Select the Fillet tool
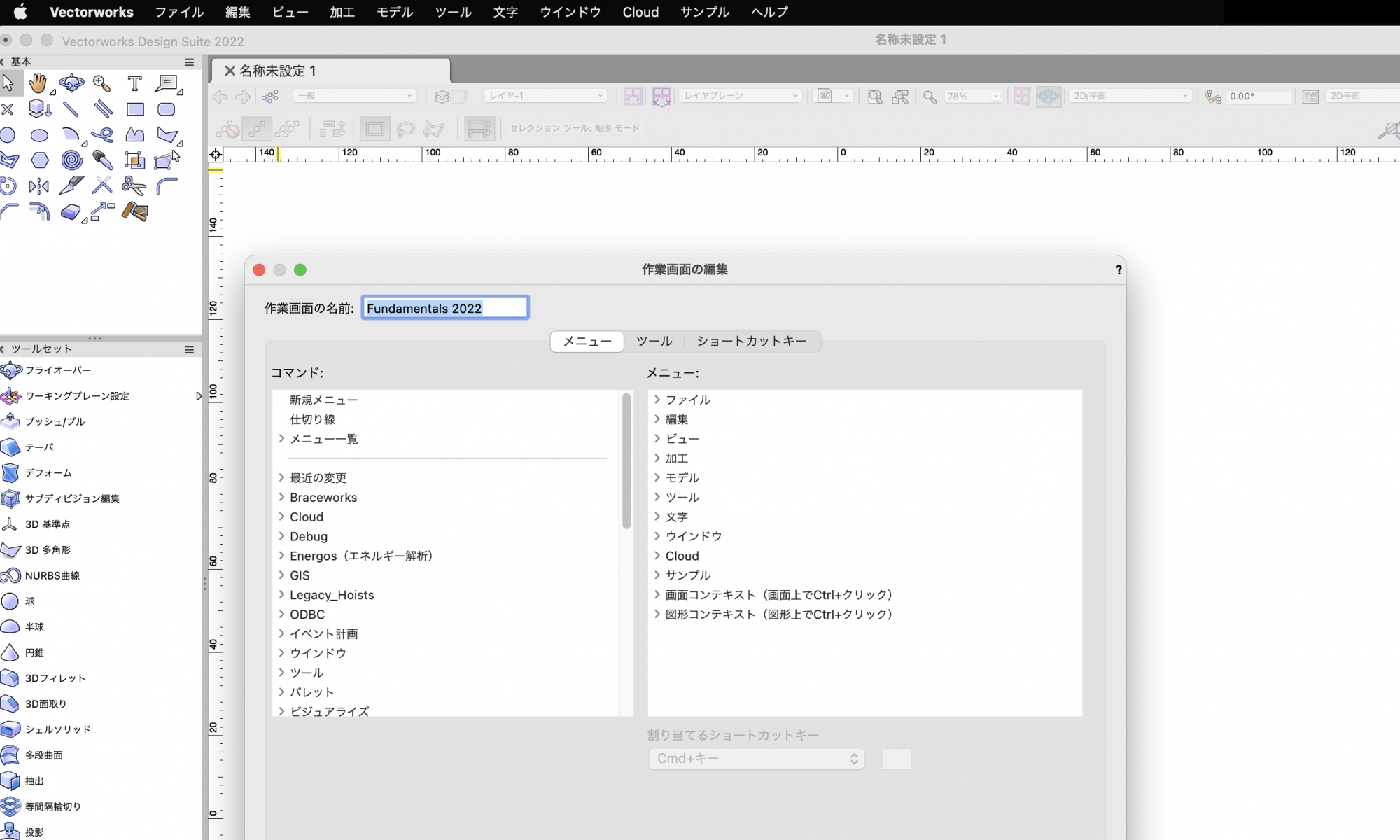Screen dimensions: 1400x840 coord(167,185)
